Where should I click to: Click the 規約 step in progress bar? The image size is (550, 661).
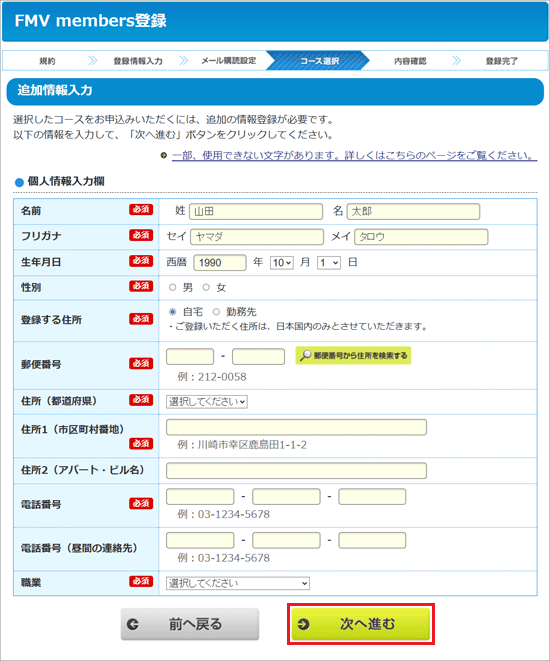(x=47, y=61)
